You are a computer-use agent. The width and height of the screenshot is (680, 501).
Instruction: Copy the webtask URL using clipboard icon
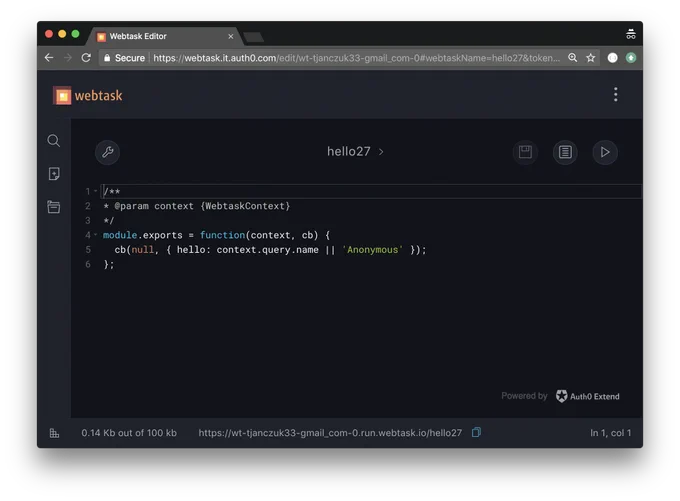pyautogui.click(x=476, y=432)
